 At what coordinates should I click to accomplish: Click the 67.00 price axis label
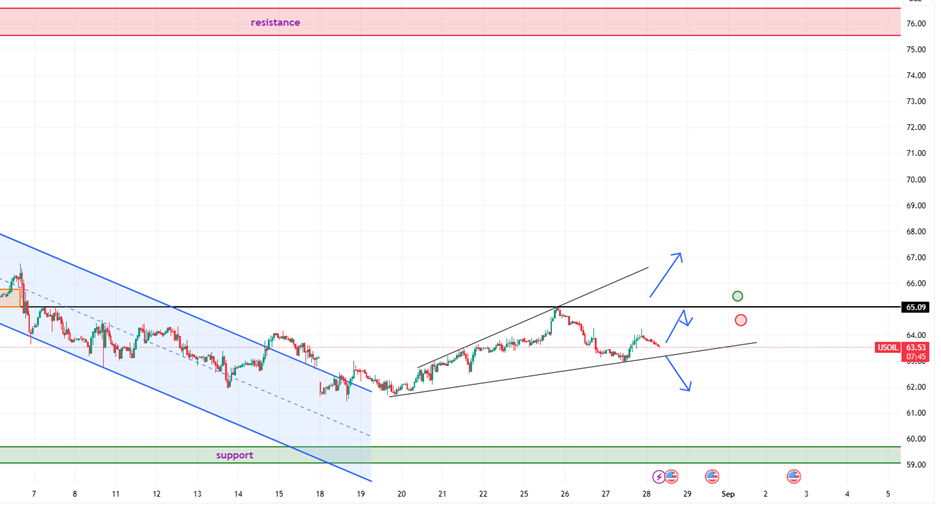pyautogui.click(x=916, y=258)
